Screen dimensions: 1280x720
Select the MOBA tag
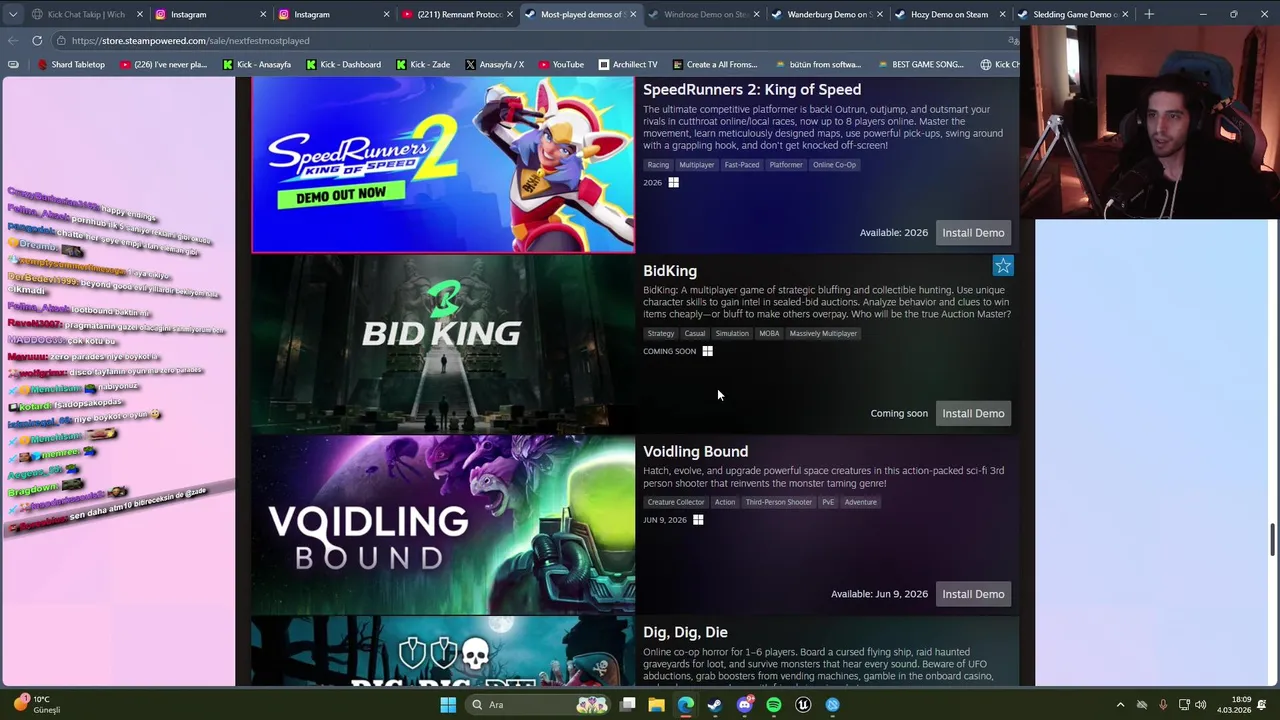coord(769,334)
